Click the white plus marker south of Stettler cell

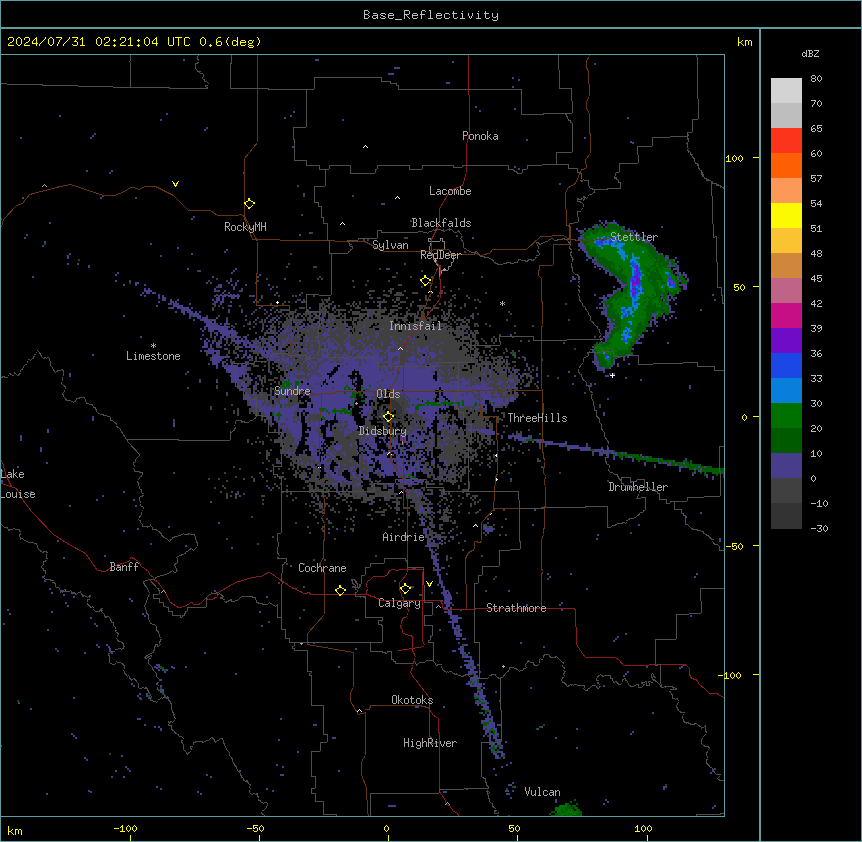coord(612,375)
